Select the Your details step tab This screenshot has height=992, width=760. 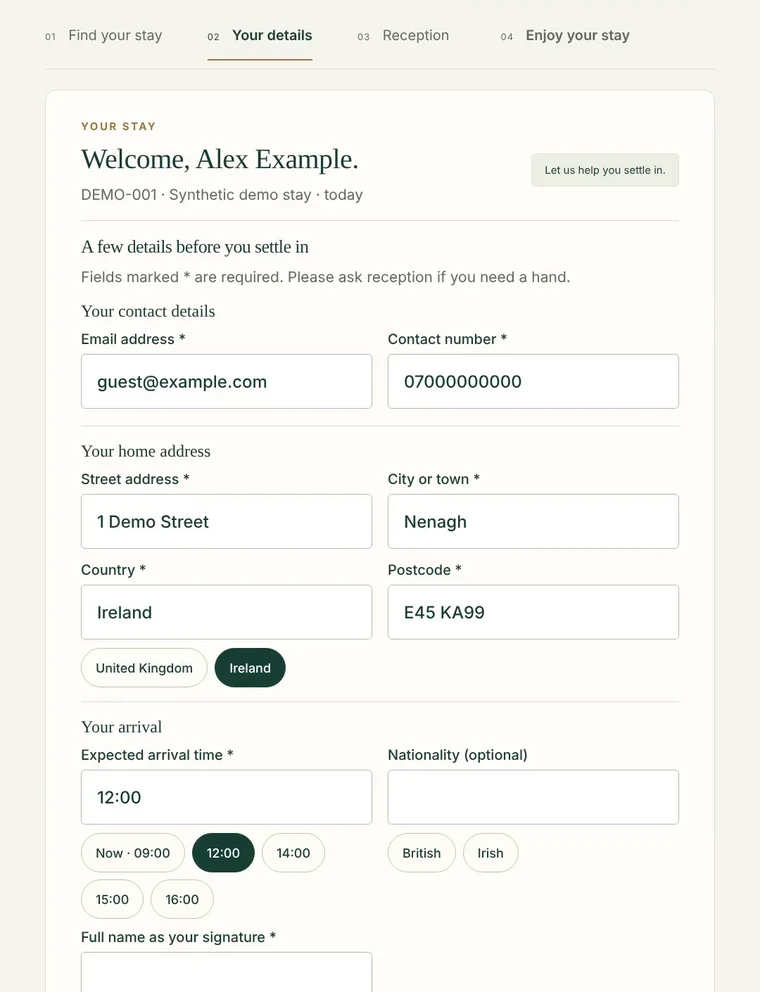pos(259,35)
